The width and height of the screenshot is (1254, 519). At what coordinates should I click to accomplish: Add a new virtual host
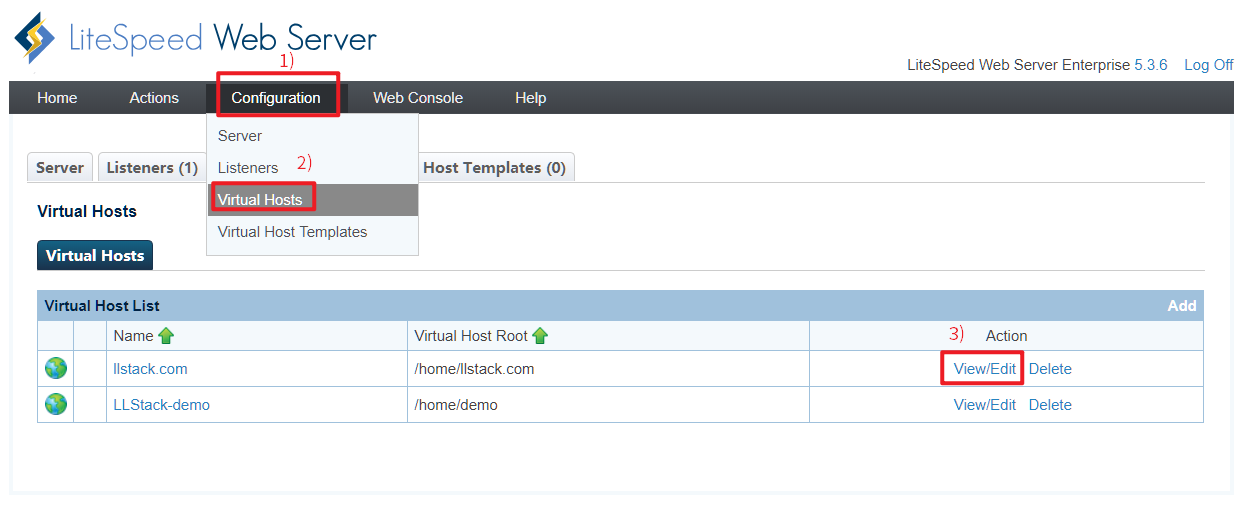1181,306
